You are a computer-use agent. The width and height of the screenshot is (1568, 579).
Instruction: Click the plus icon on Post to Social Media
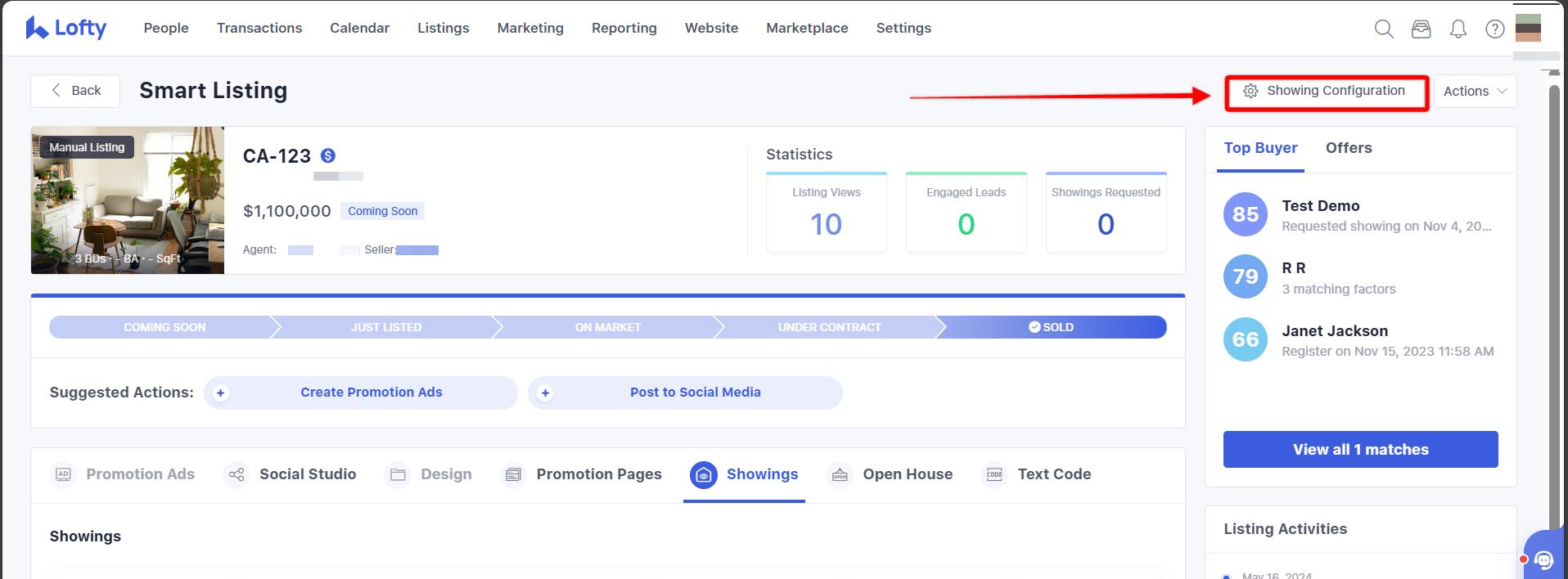(545, 393)
